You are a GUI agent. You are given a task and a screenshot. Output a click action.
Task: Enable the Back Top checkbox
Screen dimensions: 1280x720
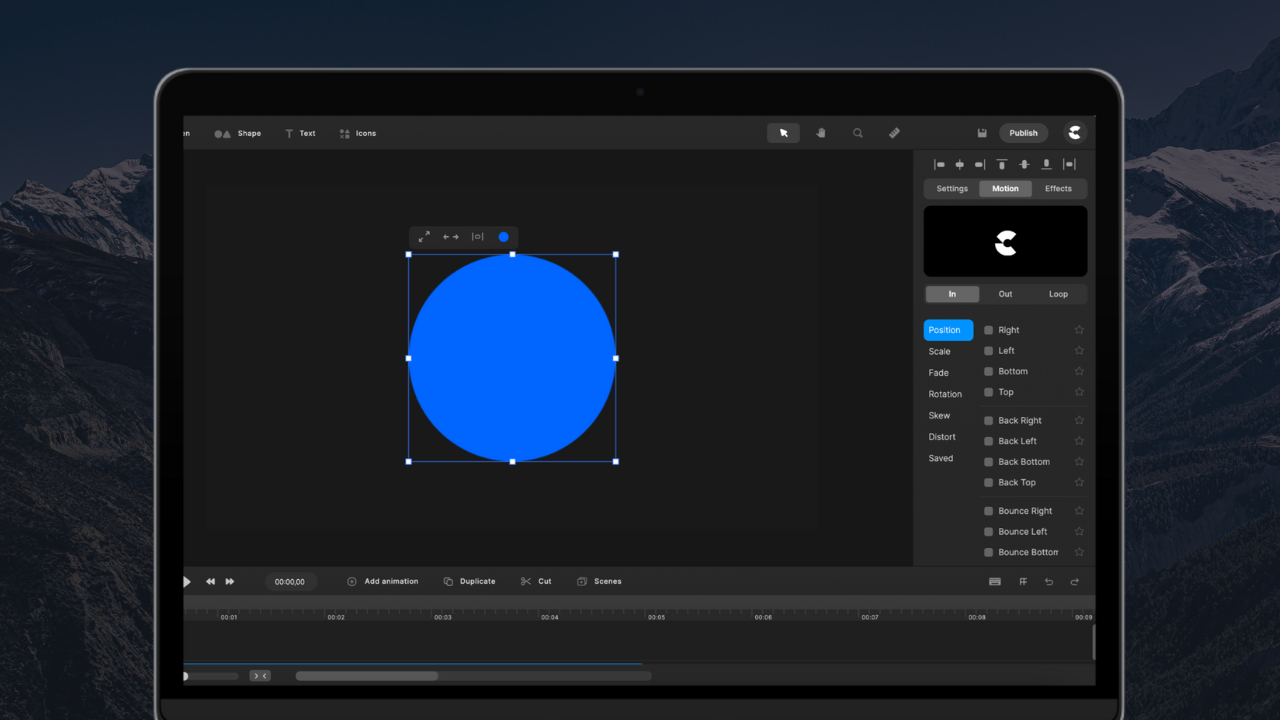point(989,482)
